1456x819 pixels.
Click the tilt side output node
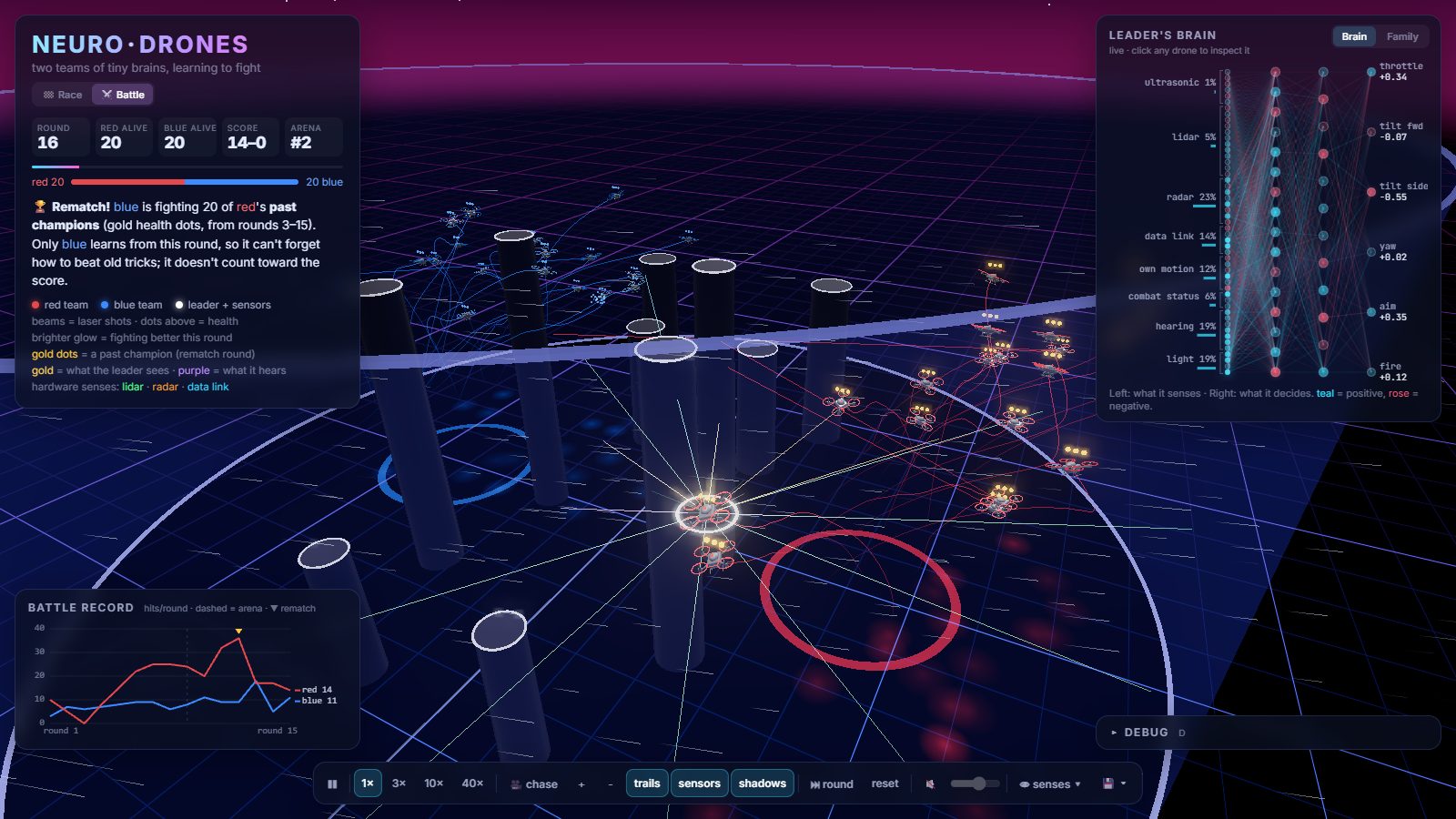[1370, 192]
